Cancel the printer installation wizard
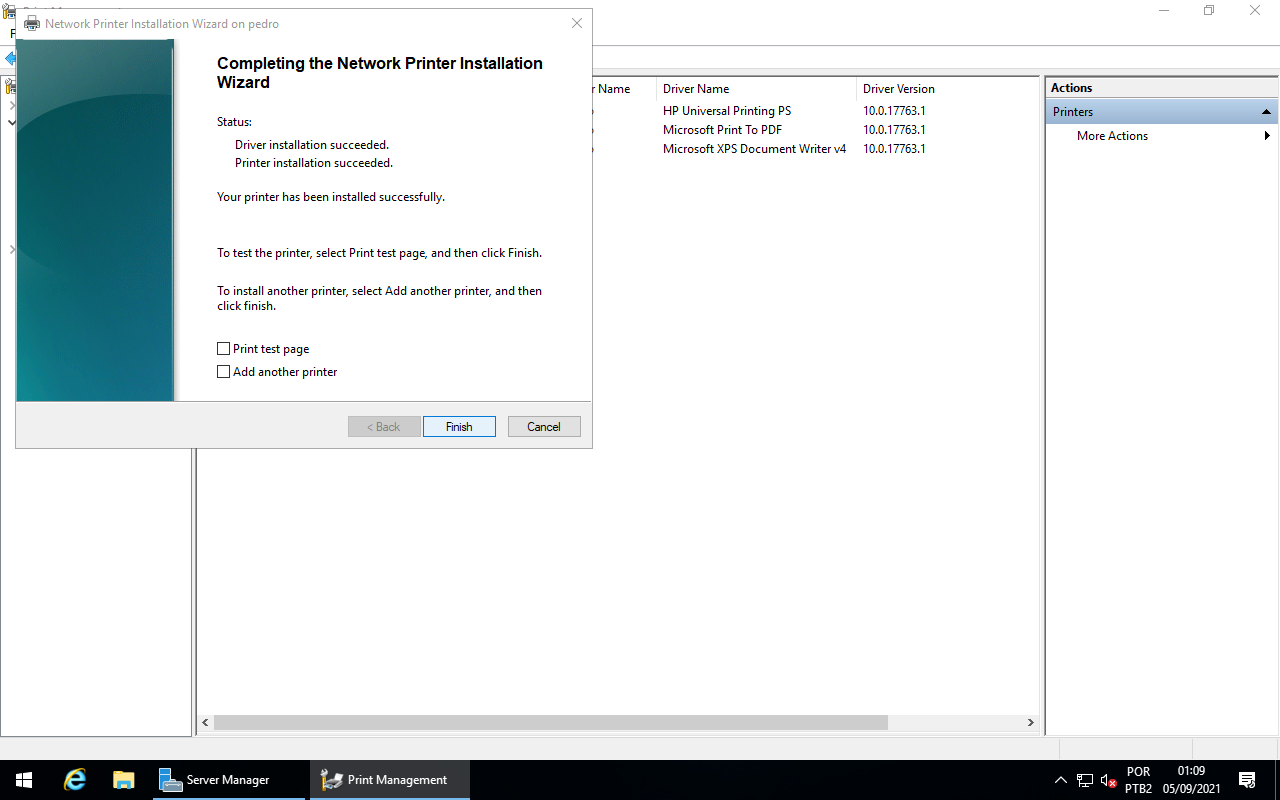This screenshot has width=1280, height=800. click(x=544, y=426)
